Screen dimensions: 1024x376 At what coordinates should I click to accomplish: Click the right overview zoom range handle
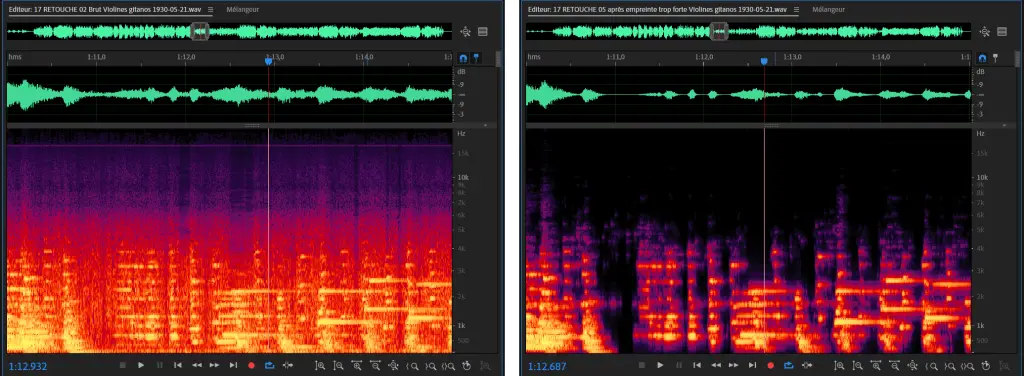(x=718, y=31)
